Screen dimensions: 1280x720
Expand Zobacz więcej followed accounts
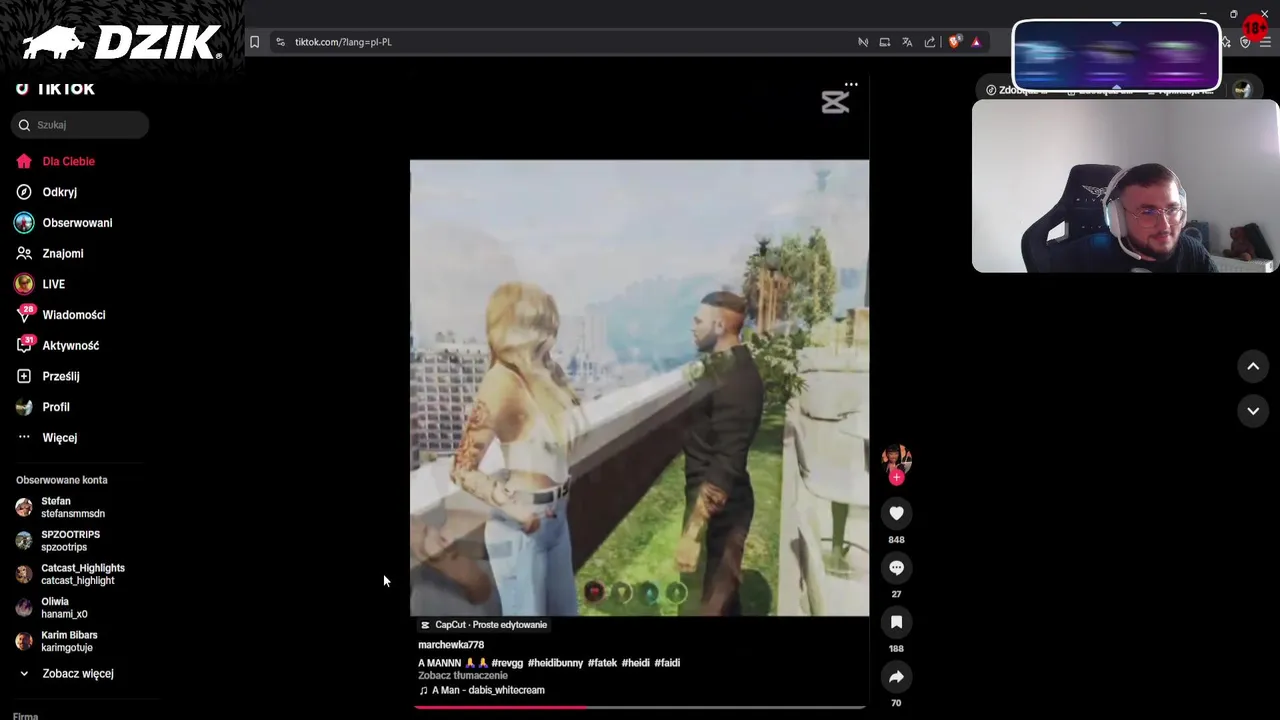[66, 674]
